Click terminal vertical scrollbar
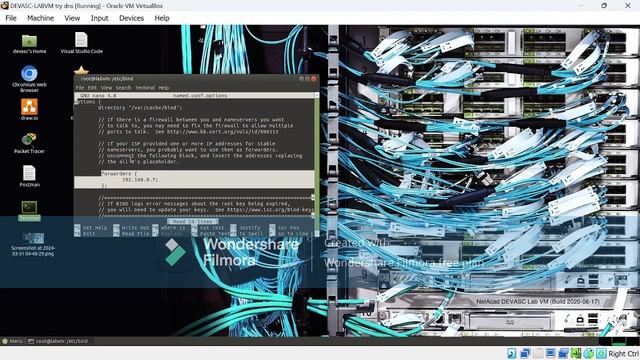 pyautogui.click(x=317, y=163)
